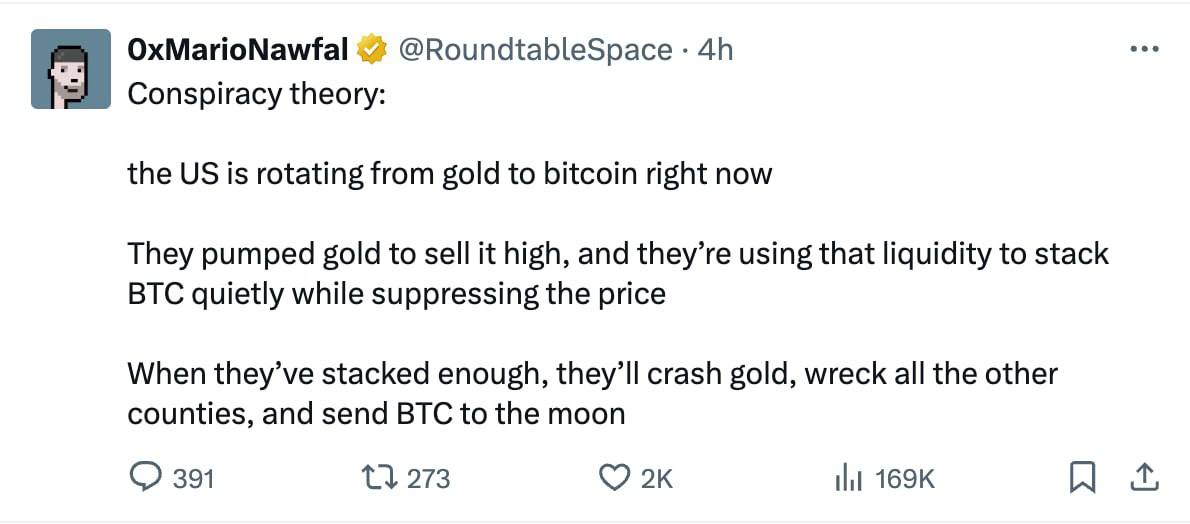Like the post with heart icon

pos(612,478)
